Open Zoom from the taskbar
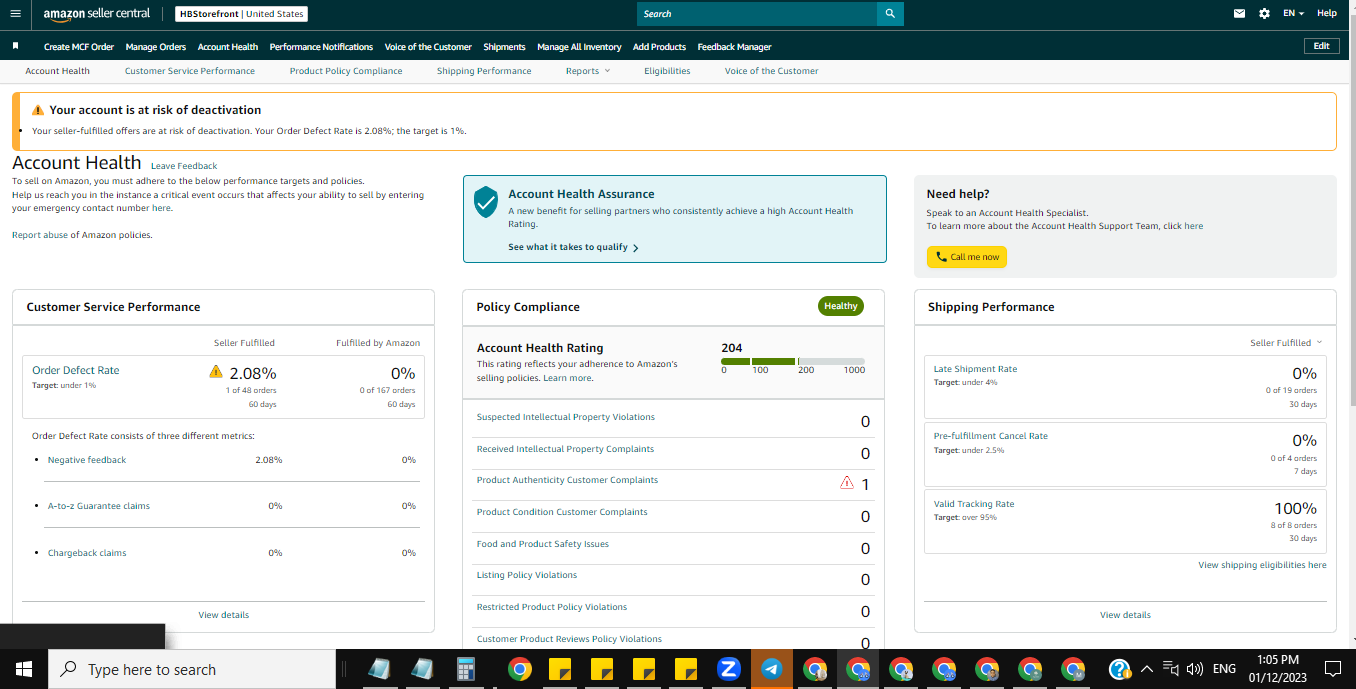This screenshot has width=1356, height=689. pos(728,669)
